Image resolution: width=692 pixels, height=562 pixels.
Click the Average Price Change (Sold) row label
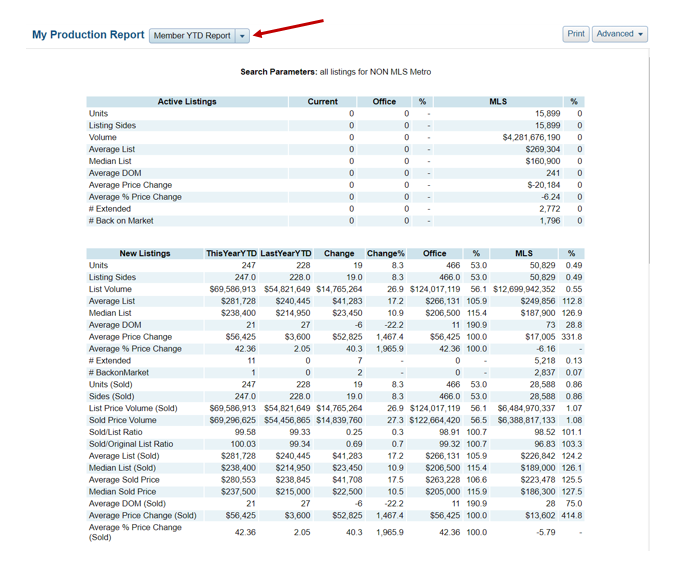(142, 516)
